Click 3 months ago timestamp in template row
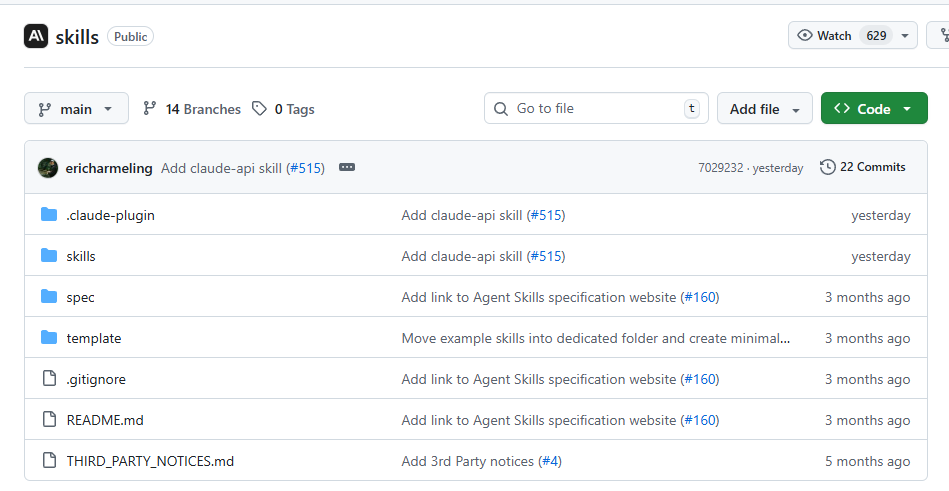949x491 pixels. point(867,338)
